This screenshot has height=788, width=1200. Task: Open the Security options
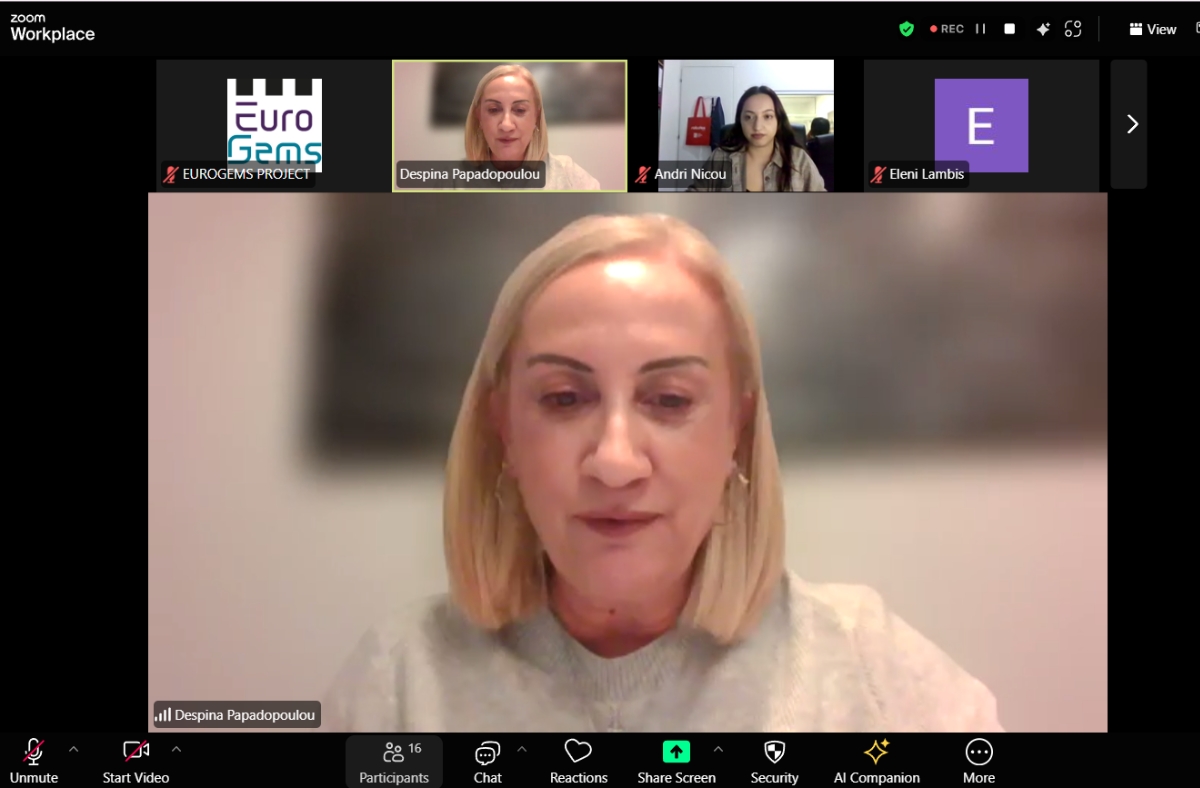click(774, 762)
